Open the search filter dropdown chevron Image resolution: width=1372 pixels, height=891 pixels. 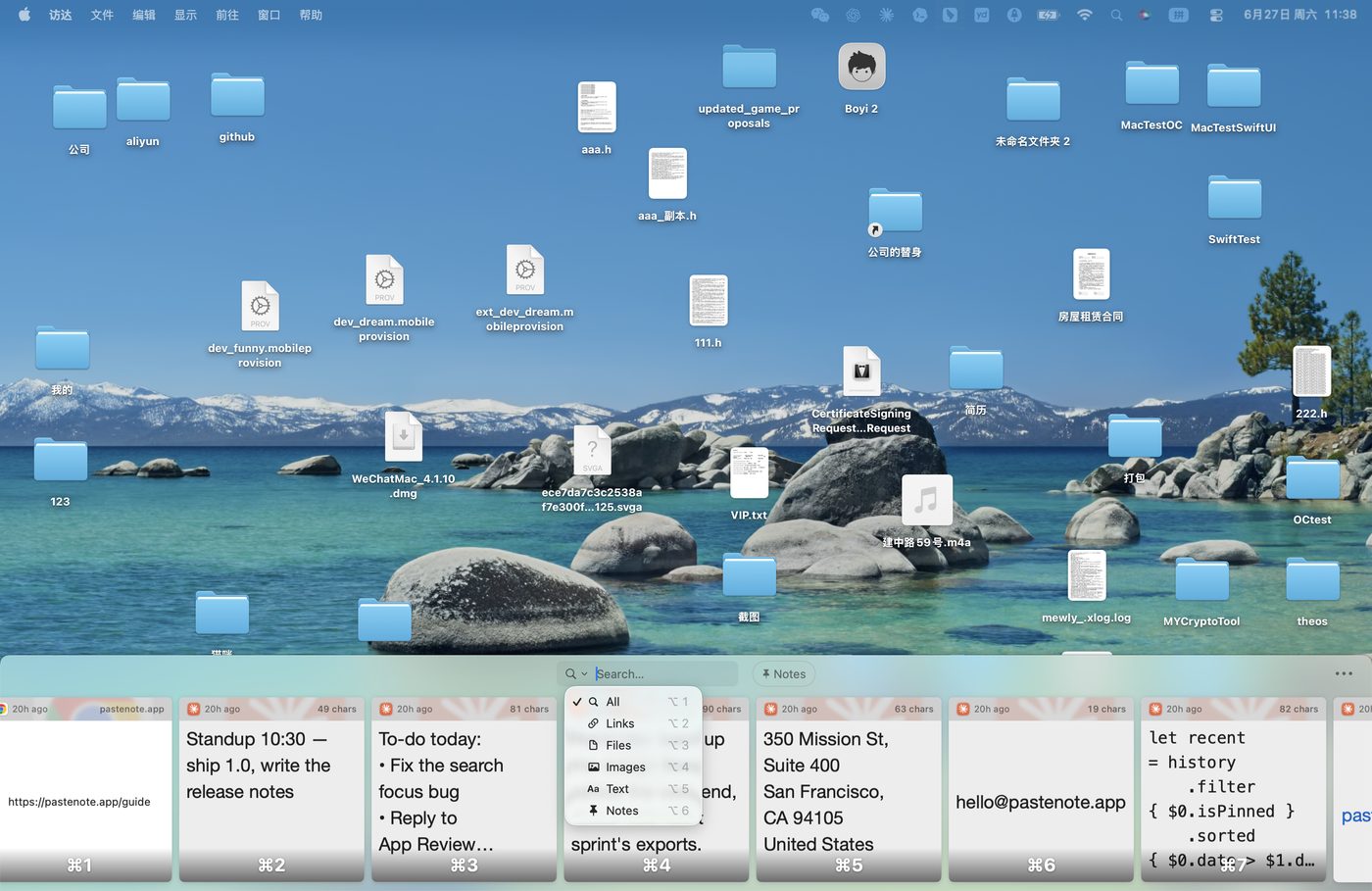584,674
